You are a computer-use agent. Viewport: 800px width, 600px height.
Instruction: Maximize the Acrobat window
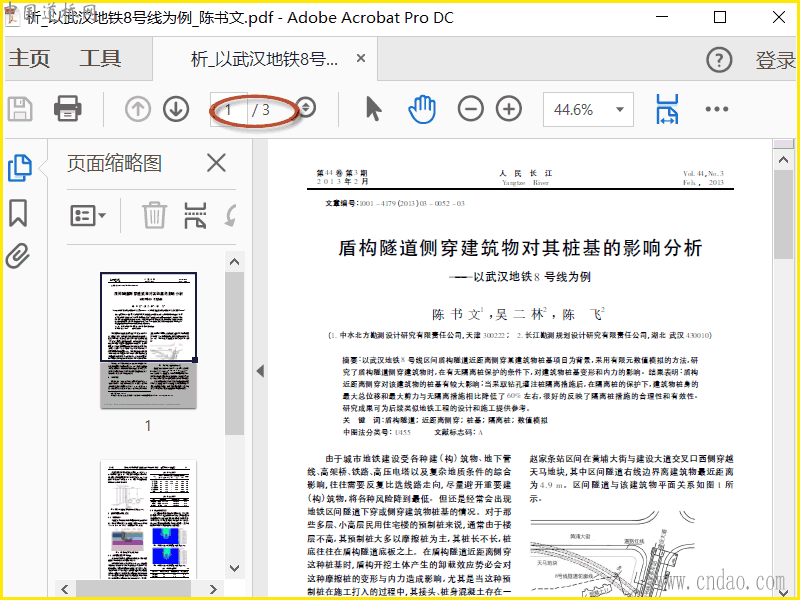pyautogui.click(x=720, y=17)
